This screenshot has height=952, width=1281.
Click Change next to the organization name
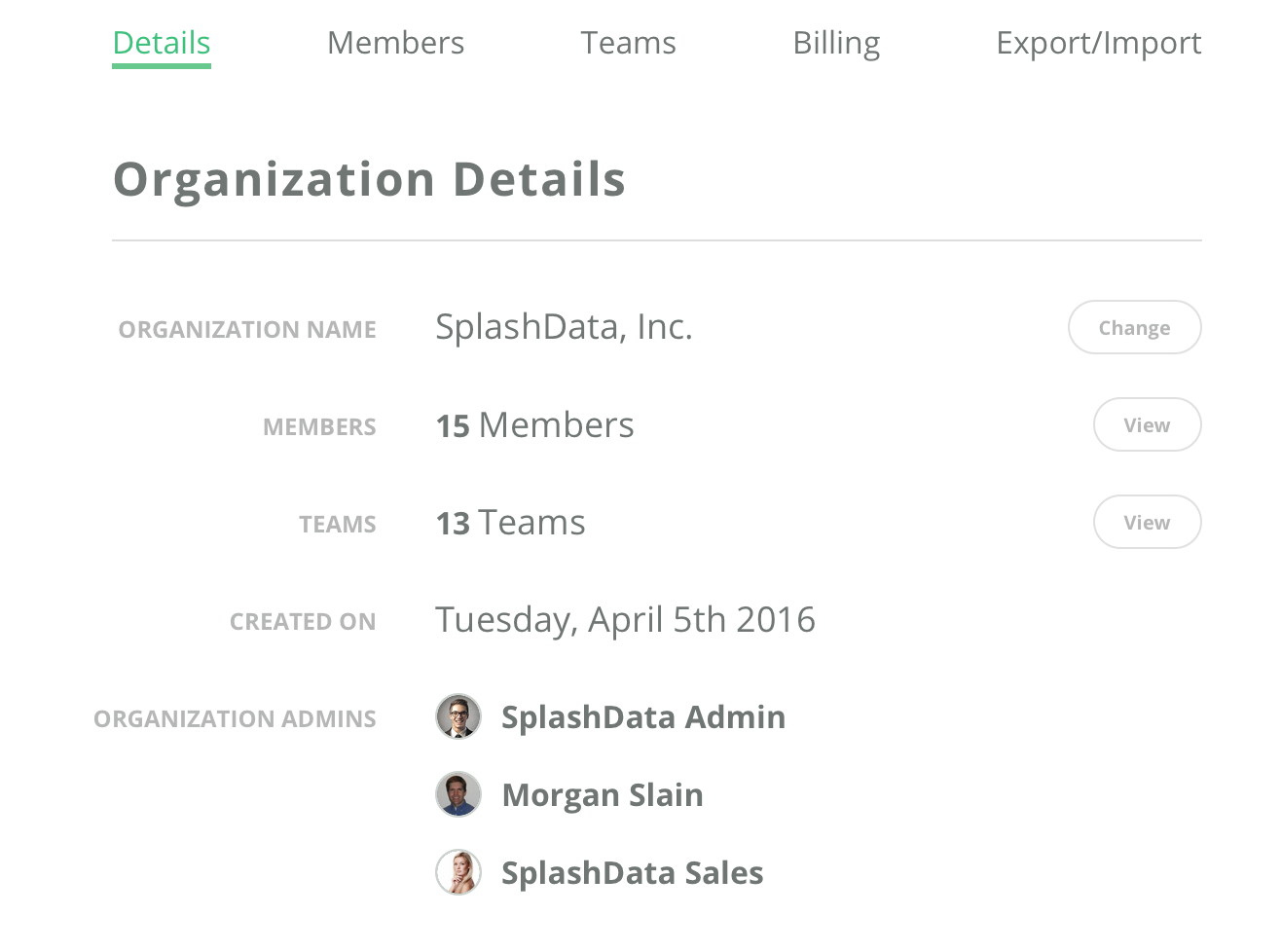coord(1134,327)
